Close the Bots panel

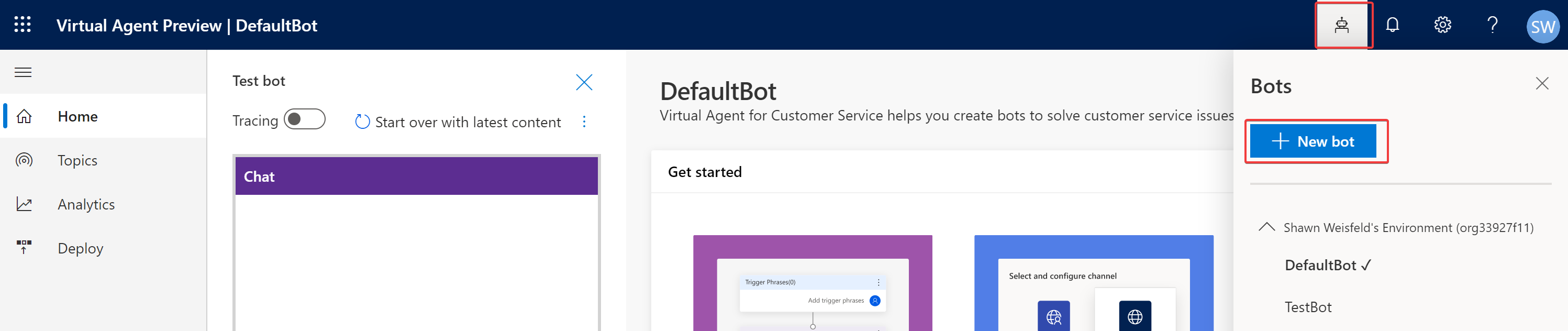pyautogui.click(x=1542, y=83)
